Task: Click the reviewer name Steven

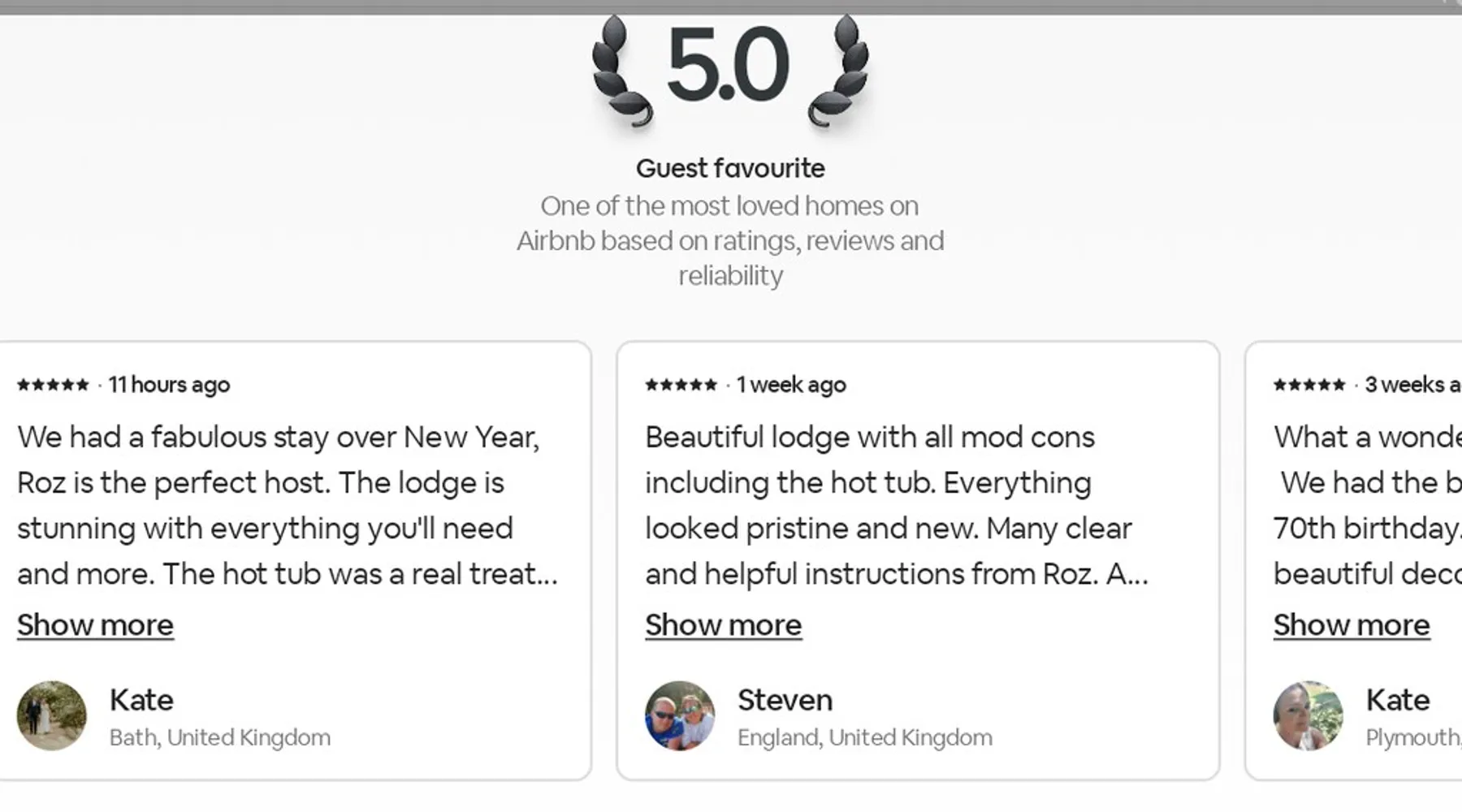Action: pyautogui.click(x=785, y=700)
